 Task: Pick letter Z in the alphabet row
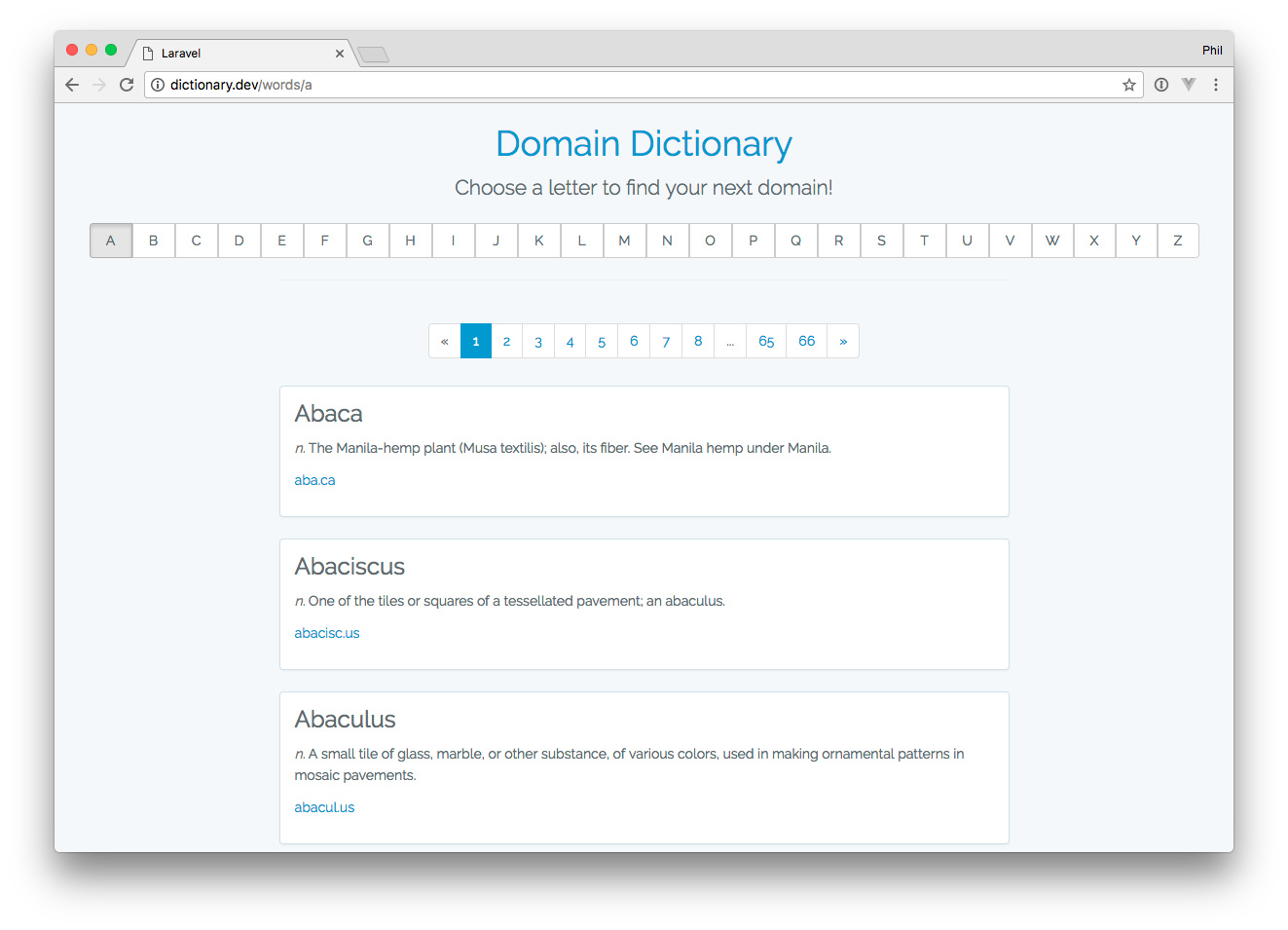[x=1178, y=241]
